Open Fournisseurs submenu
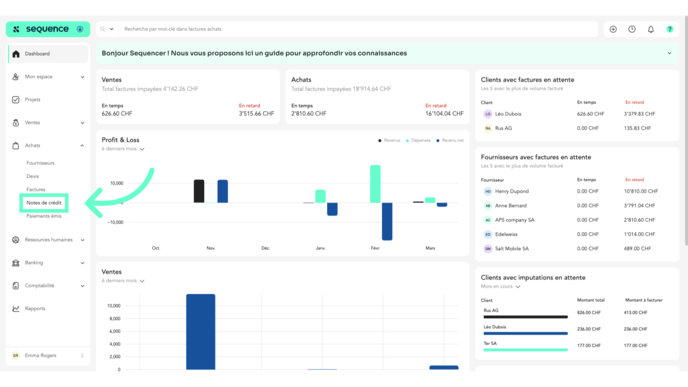688x387 pixels. [40, 163]
